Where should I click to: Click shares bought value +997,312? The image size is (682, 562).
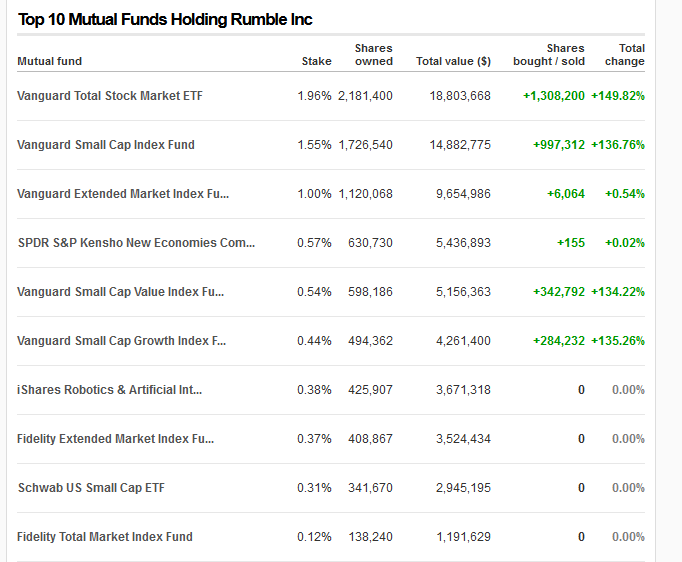tap(559, 145)
